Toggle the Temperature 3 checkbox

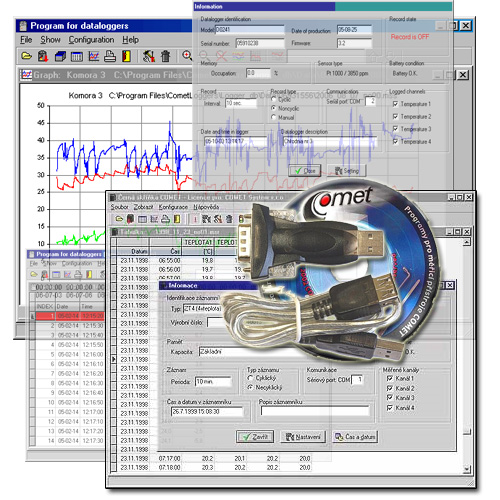pos(395,129)
